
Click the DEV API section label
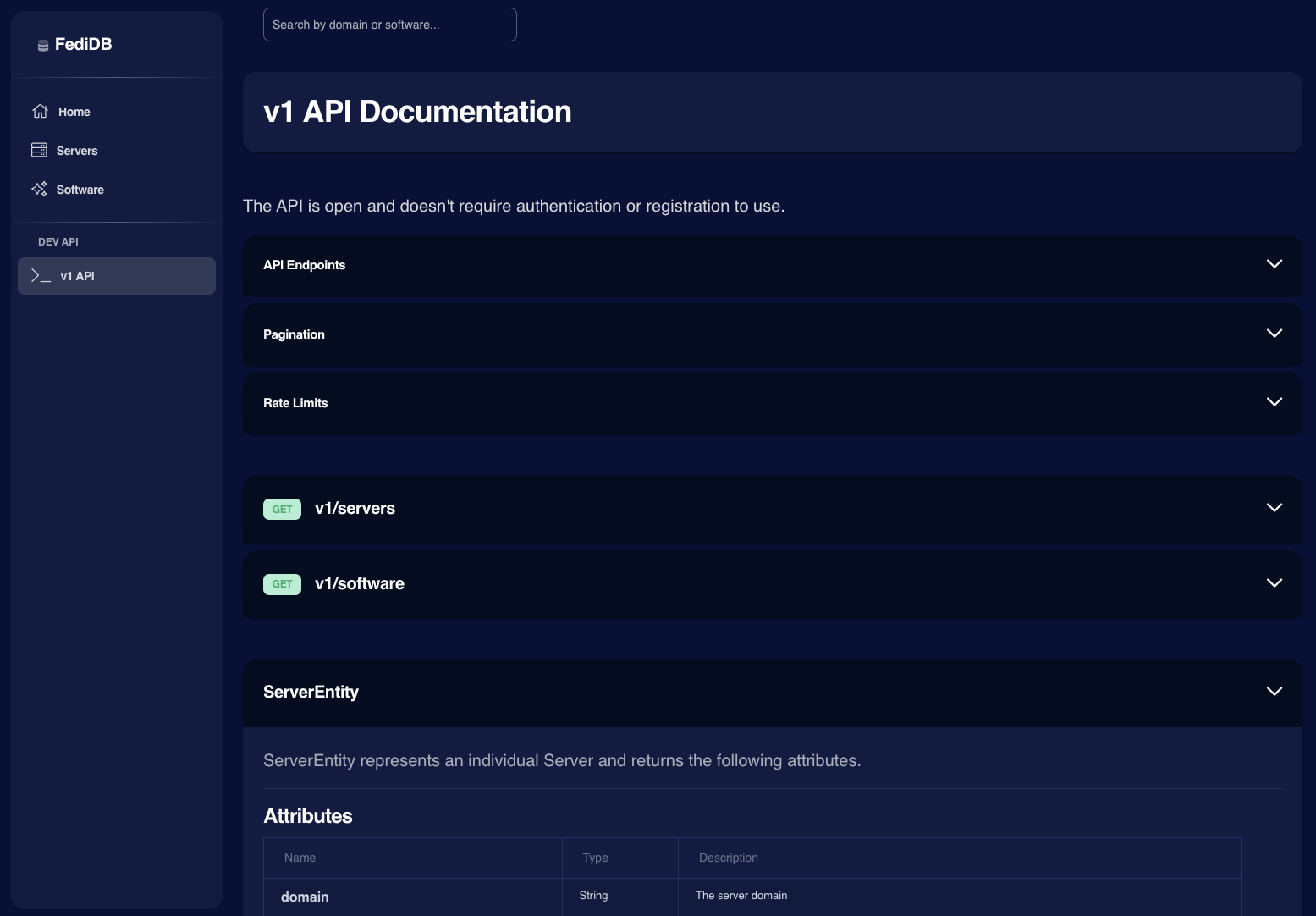coord(58,242)
